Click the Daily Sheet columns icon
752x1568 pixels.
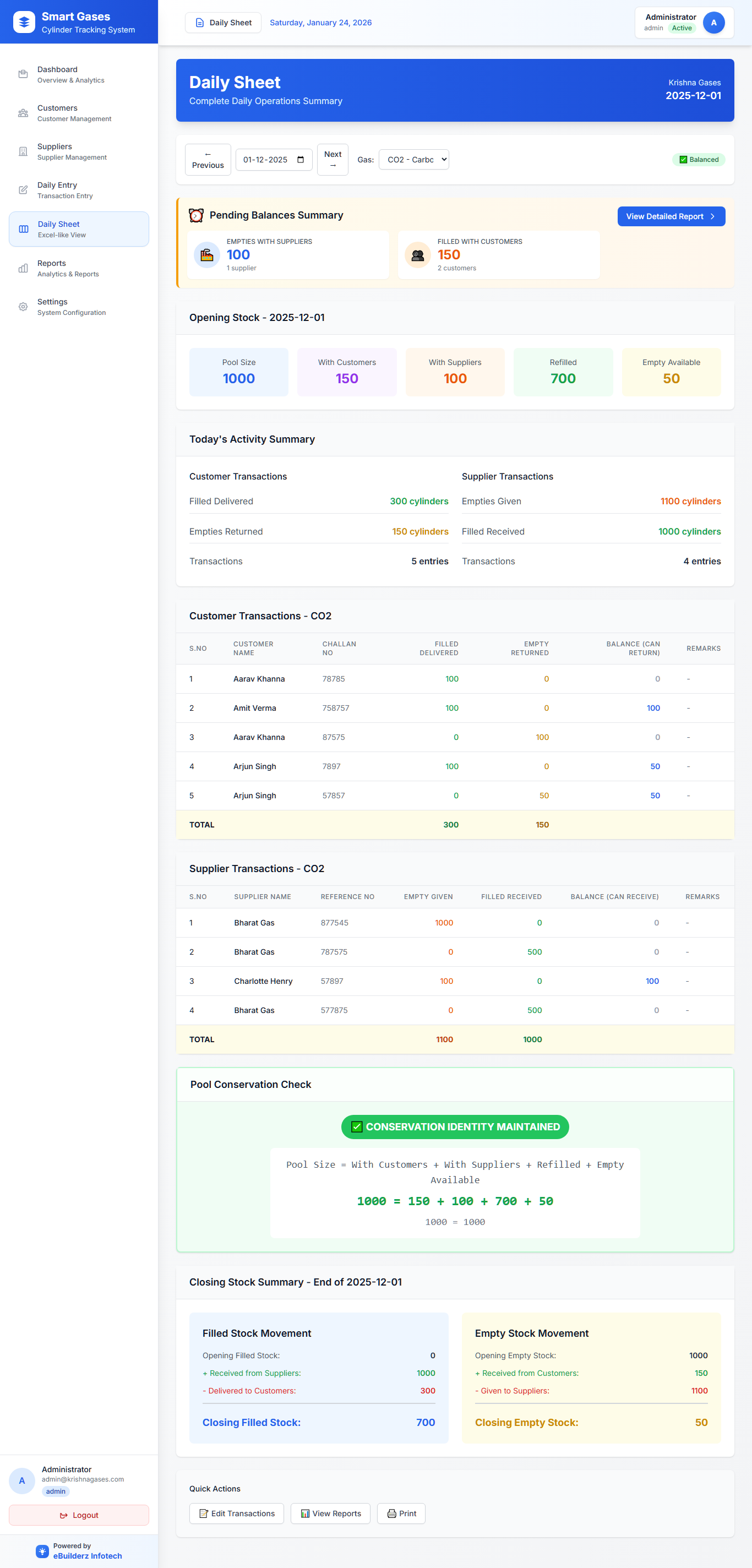24,229
